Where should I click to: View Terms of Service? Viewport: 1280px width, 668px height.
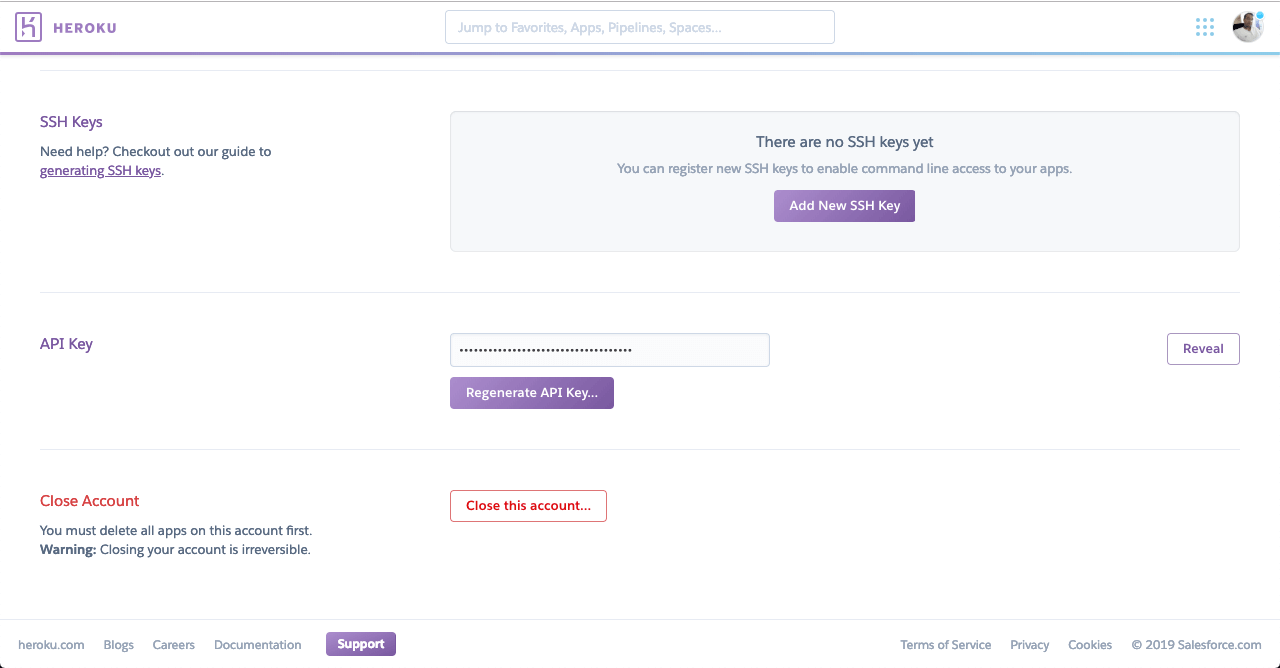(945, 645)
